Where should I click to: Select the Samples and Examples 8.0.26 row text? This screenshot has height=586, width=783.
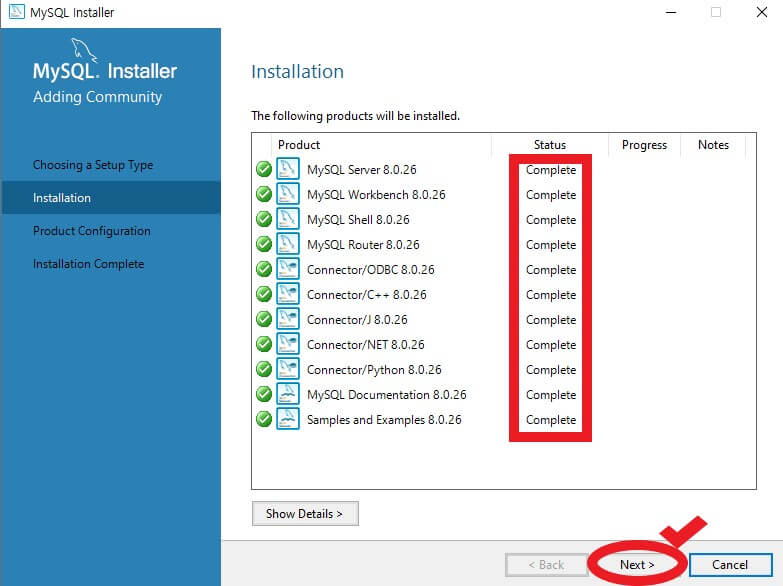[384, 420]
